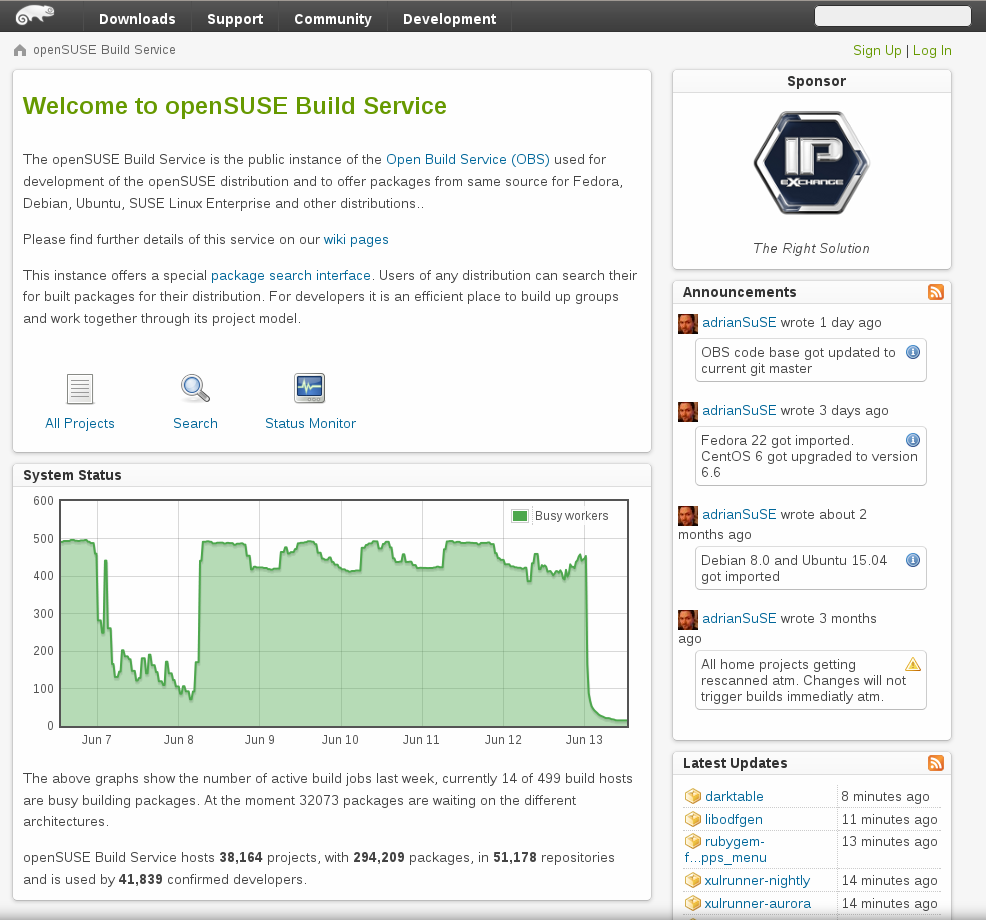
Task: Click 'Debian 8.0 and Ubuntu 15.04' announcement text
Action: (794, 568)
